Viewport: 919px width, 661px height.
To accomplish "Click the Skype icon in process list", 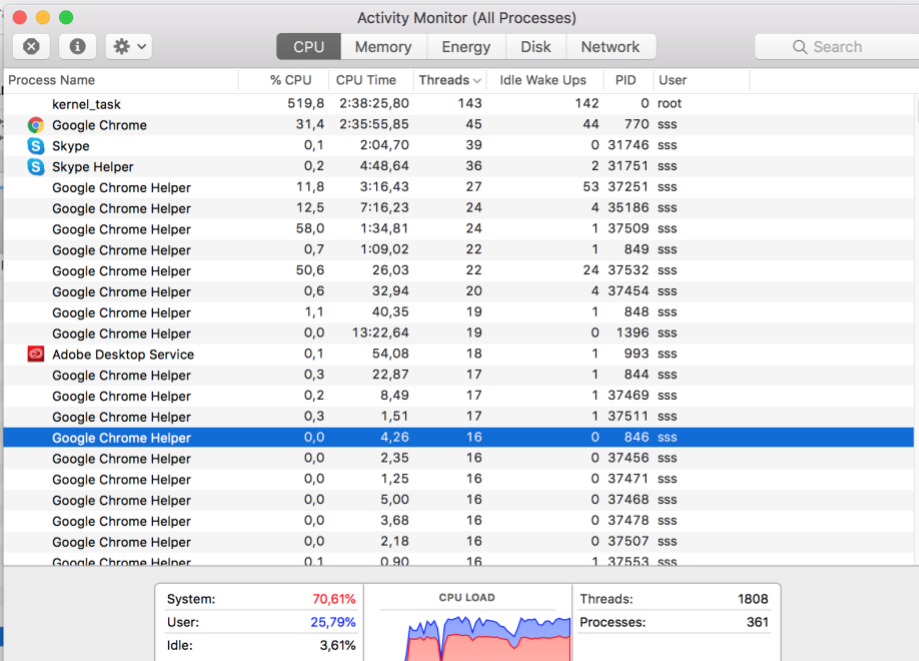I will click(36, 146).
